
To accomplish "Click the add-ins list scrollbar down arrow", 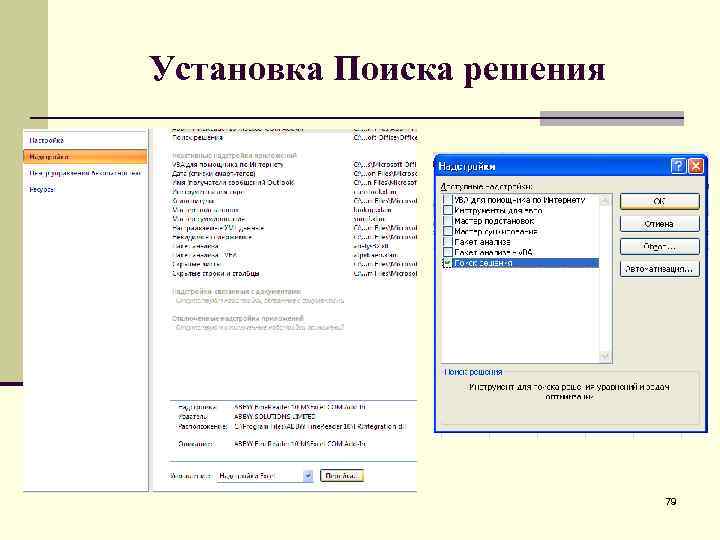I will [x=605, y=356].
